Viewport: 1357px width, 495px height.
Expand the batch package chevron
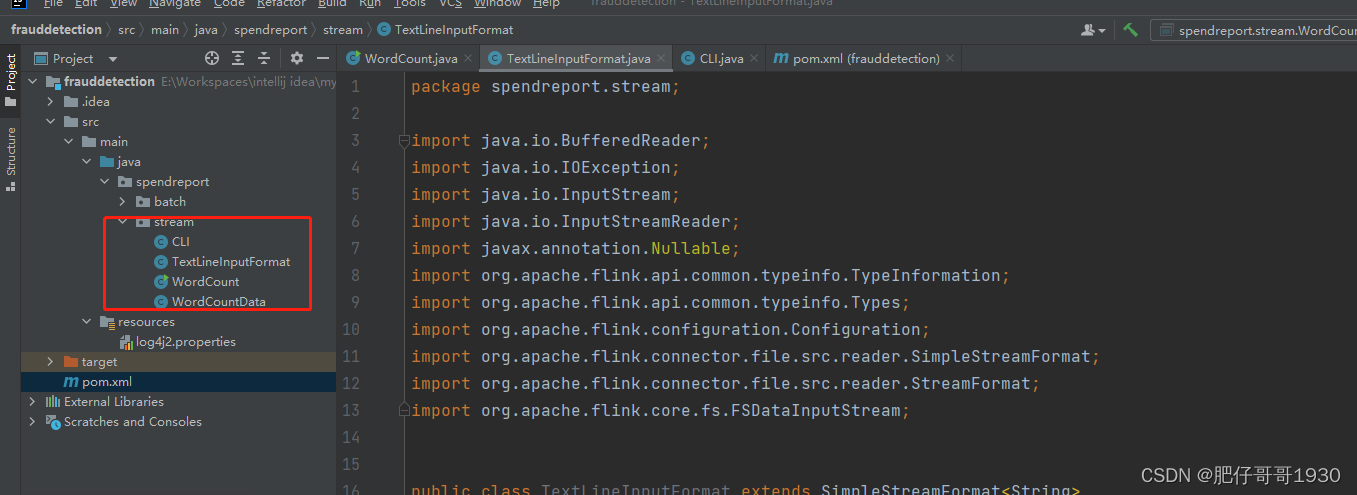click(x=123, y=201)
